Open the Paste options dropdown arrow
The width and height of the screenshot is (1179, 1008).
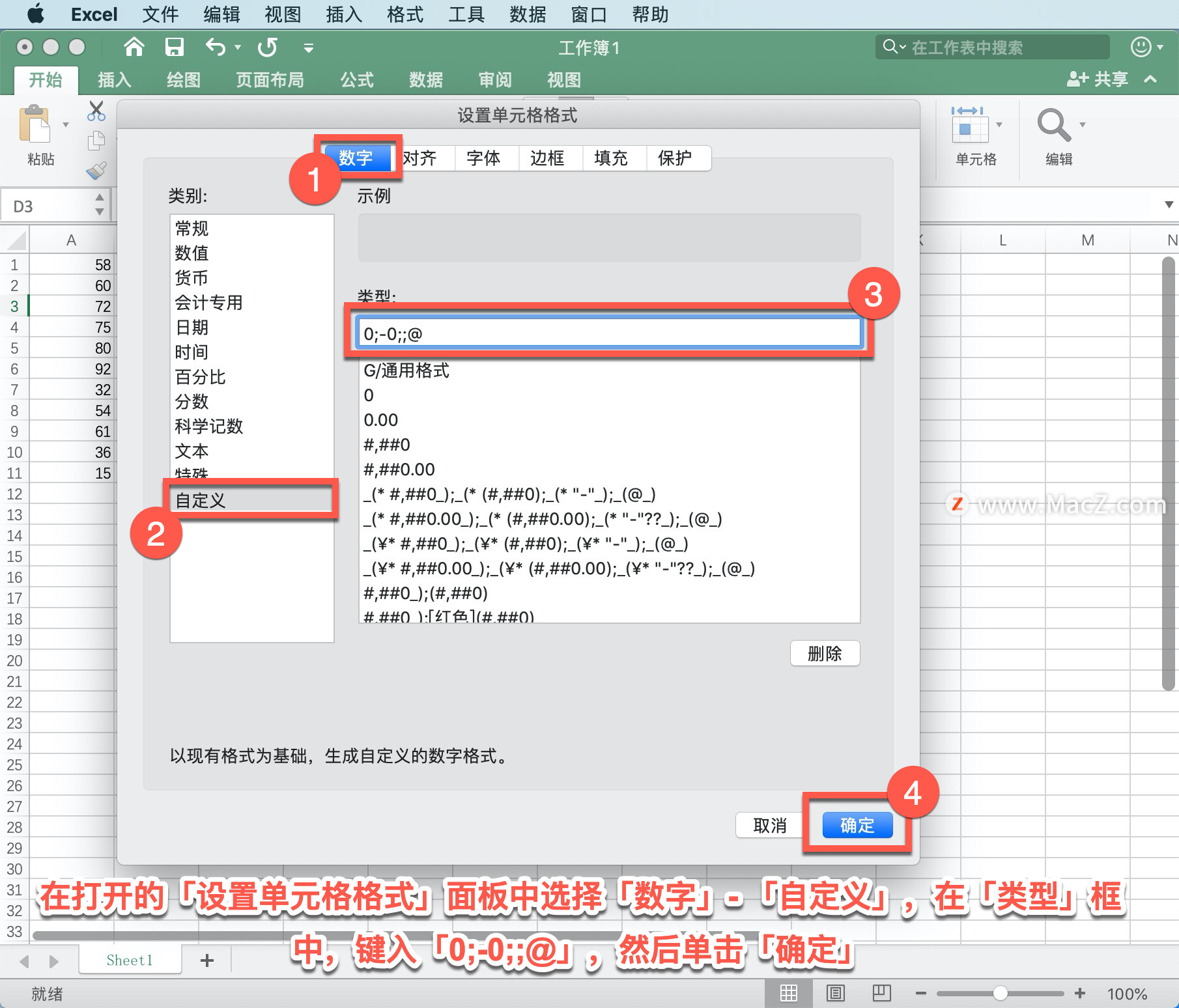click(65, 124)
